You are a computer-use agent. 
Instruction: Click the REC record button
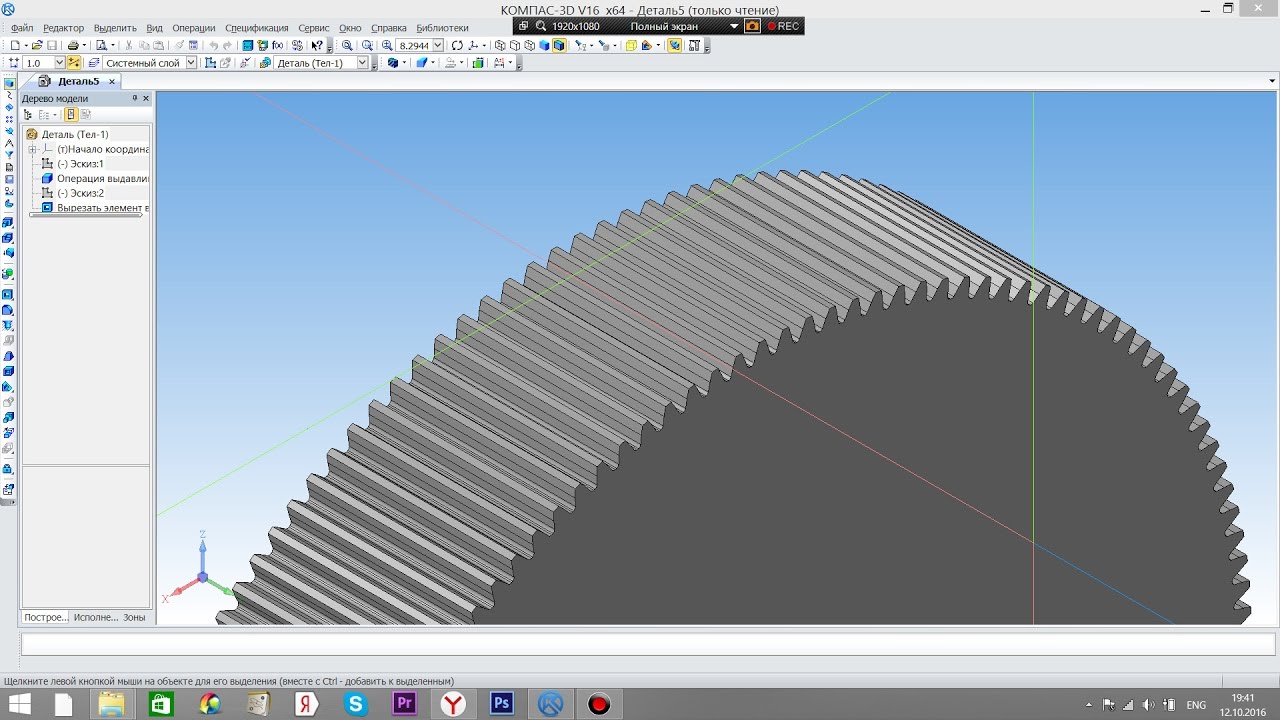[x=783, y=26]
